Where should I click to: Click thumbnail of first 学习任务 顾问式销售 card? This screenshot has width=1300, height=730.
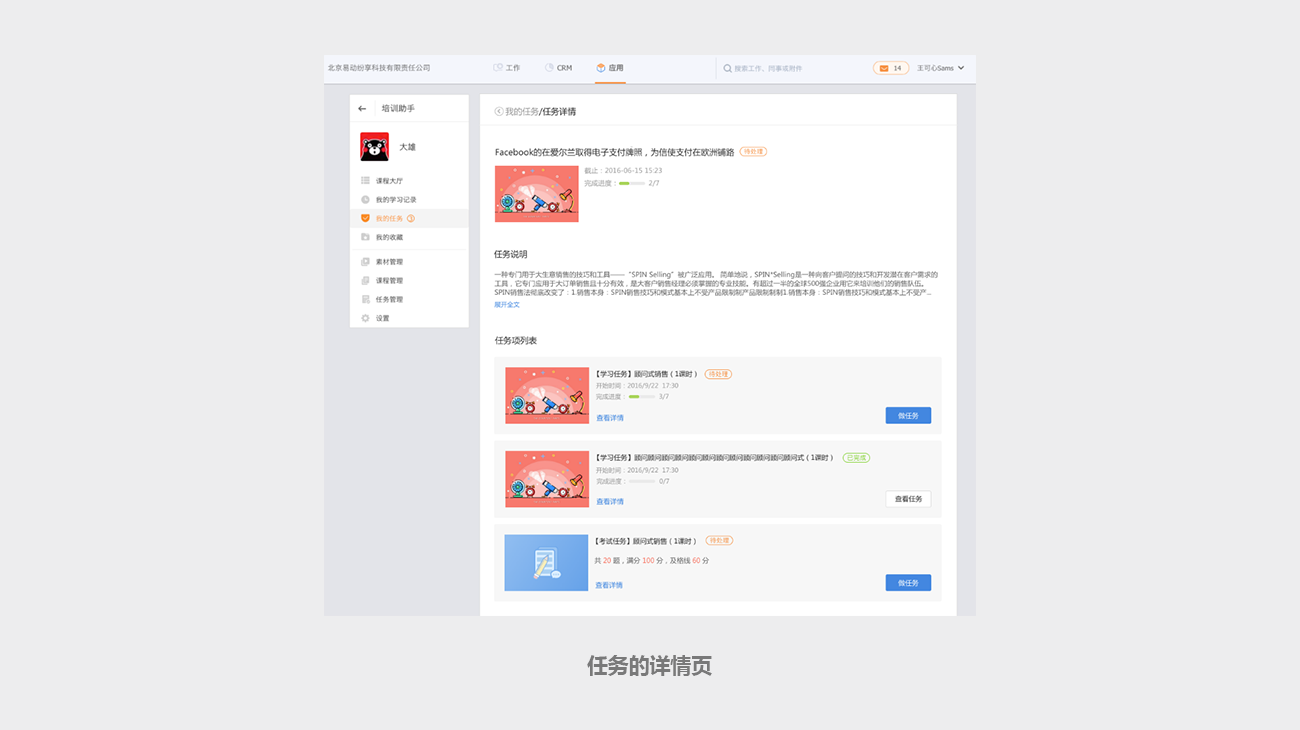click(x=547, y=395)
